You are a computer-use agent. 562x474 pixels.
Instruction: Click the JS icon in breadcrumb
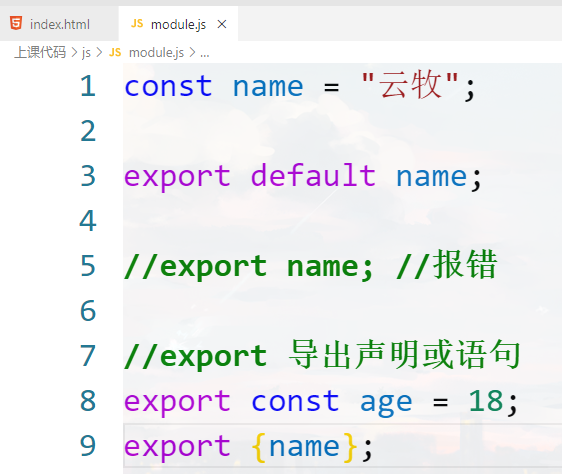pos(115,53)
